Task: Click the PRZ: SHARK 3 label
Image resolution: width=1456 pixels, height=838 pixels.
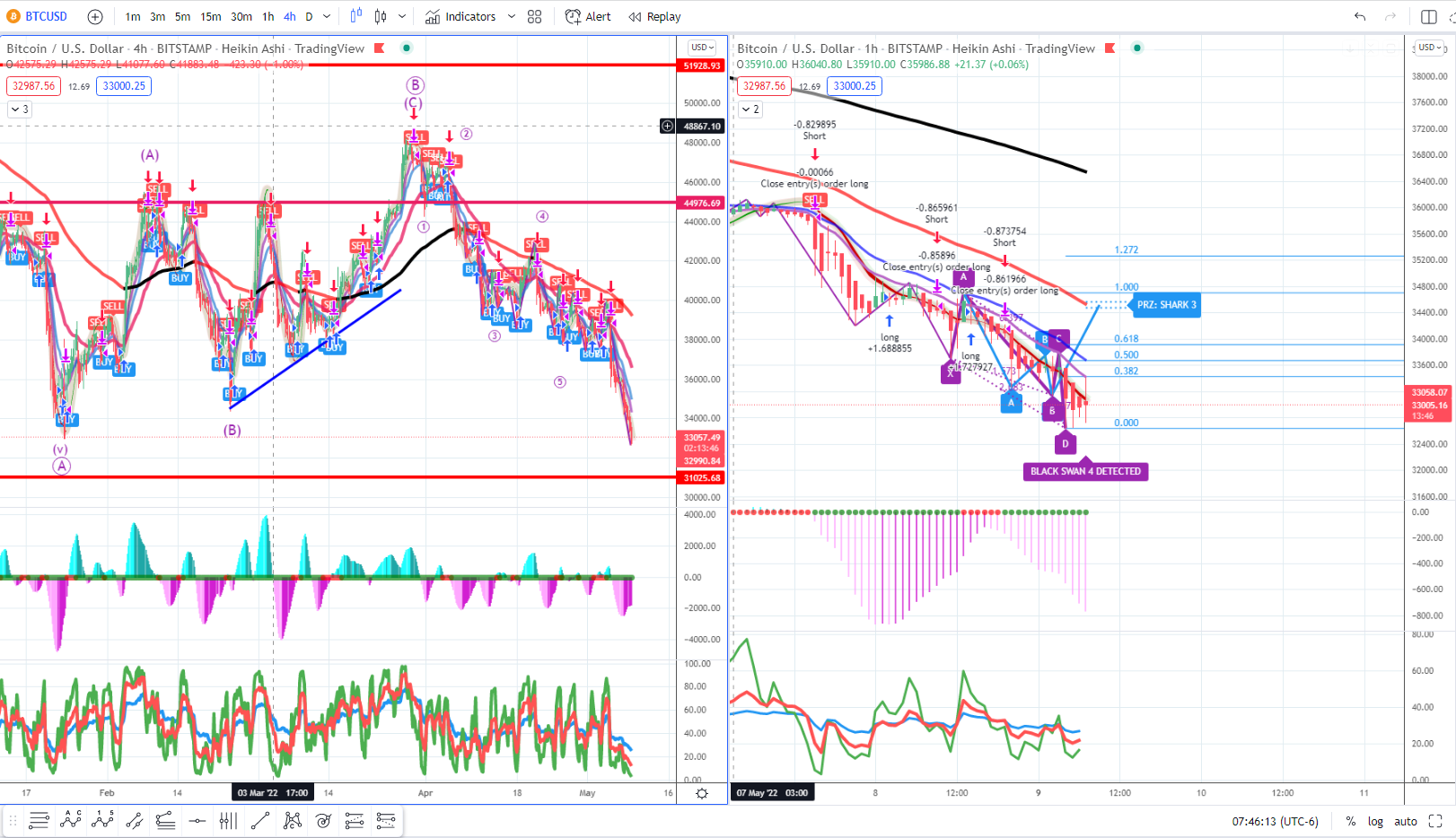Action: click(x=1166, y=305)
